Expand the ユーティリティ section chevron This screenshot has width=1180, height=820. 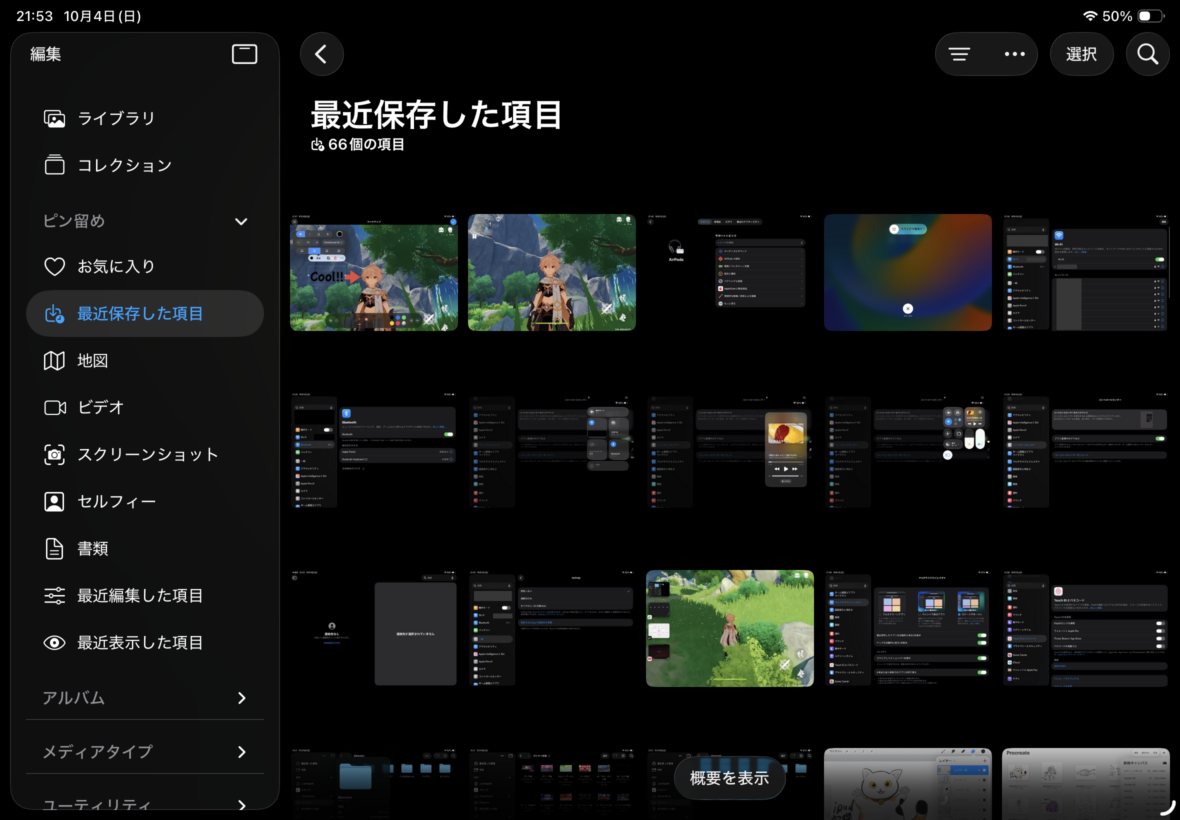pyautogui.click(x=242, y=805)
